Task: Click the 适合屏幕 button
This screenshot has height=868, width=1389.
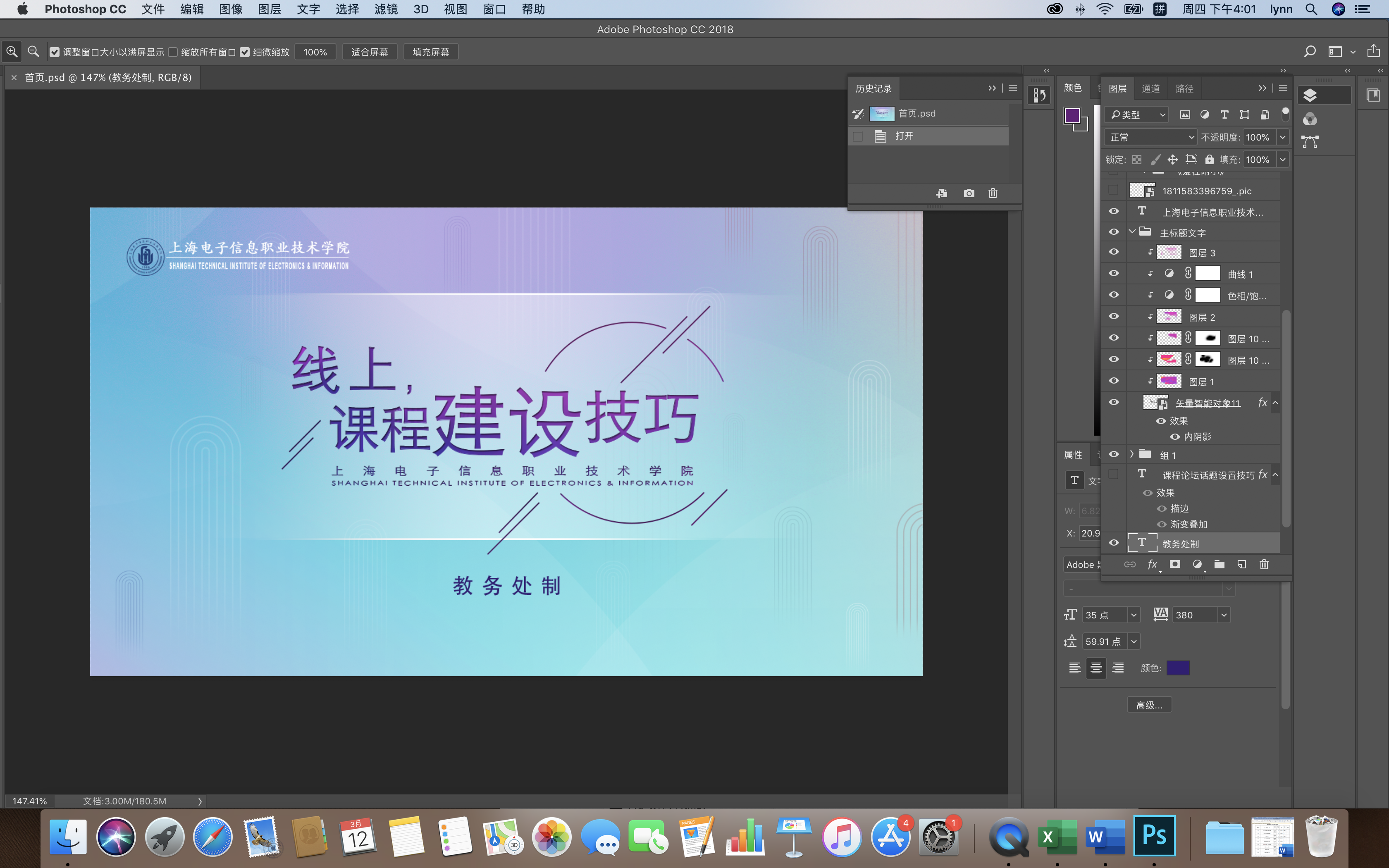Action: [x=370, y=52]
